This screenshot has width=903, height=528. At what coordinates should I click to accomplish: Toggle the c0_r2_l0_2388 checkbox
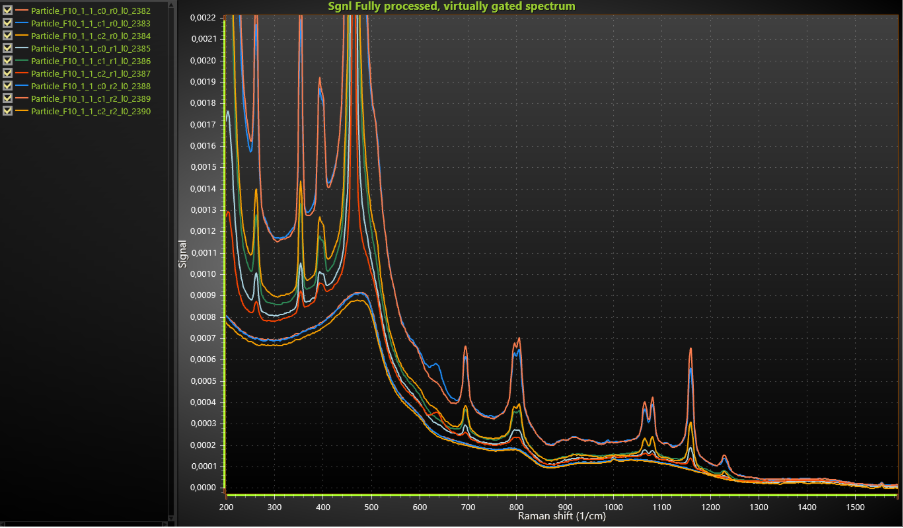coord(7,86)
